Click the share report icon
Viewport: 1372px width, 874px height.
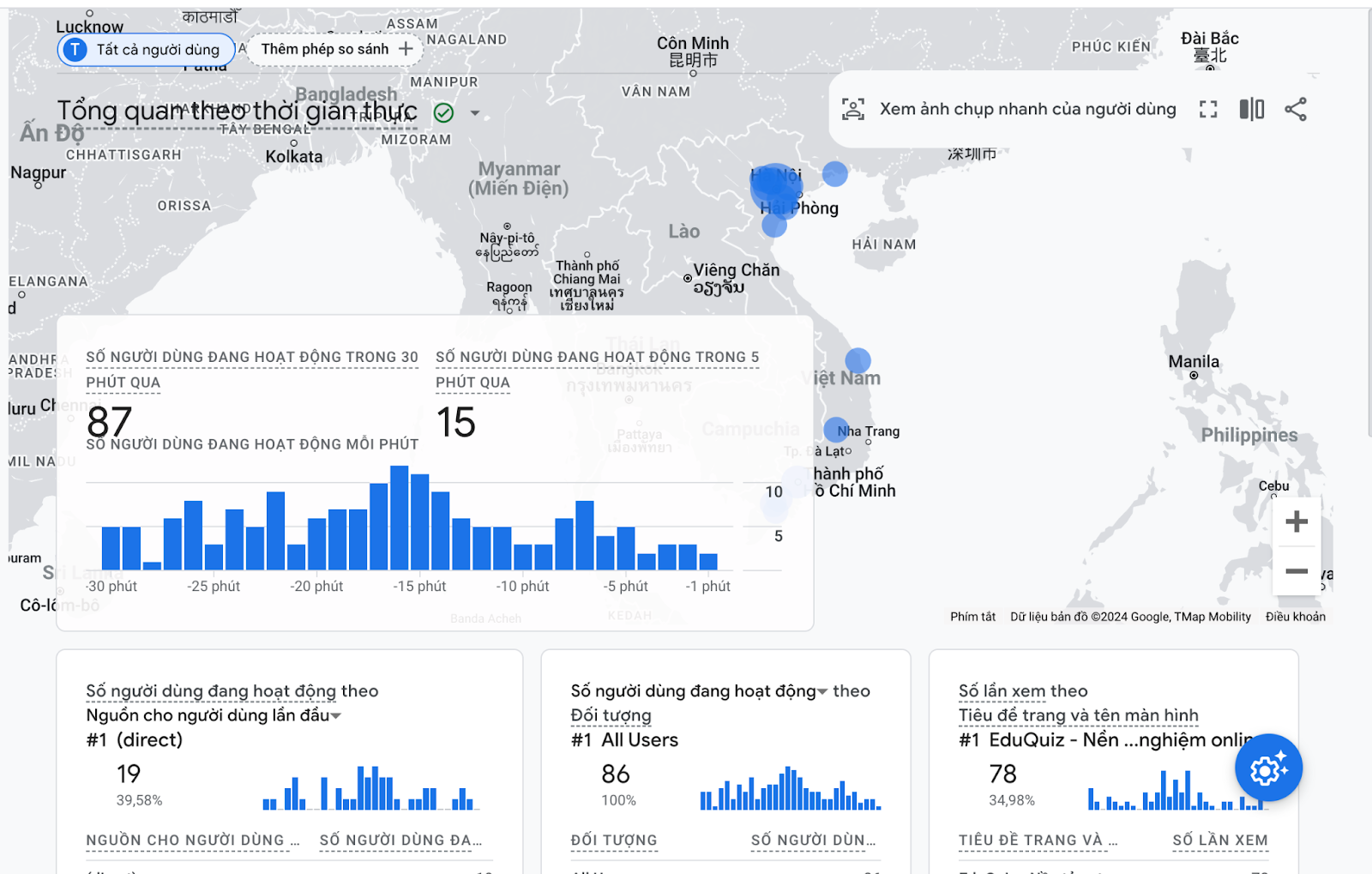(1296, 109)
